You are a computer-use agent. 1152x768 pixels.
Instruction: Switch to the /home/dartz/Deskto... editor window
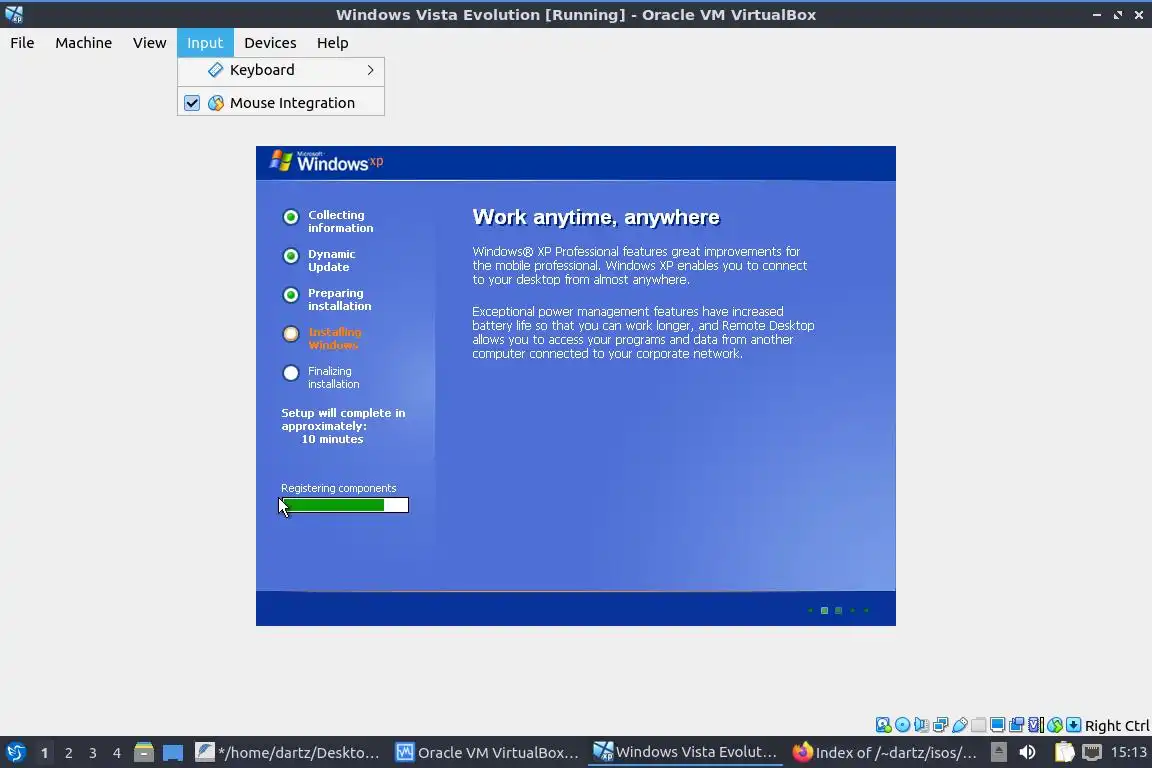pyautogui.click(x=288, y=752)
